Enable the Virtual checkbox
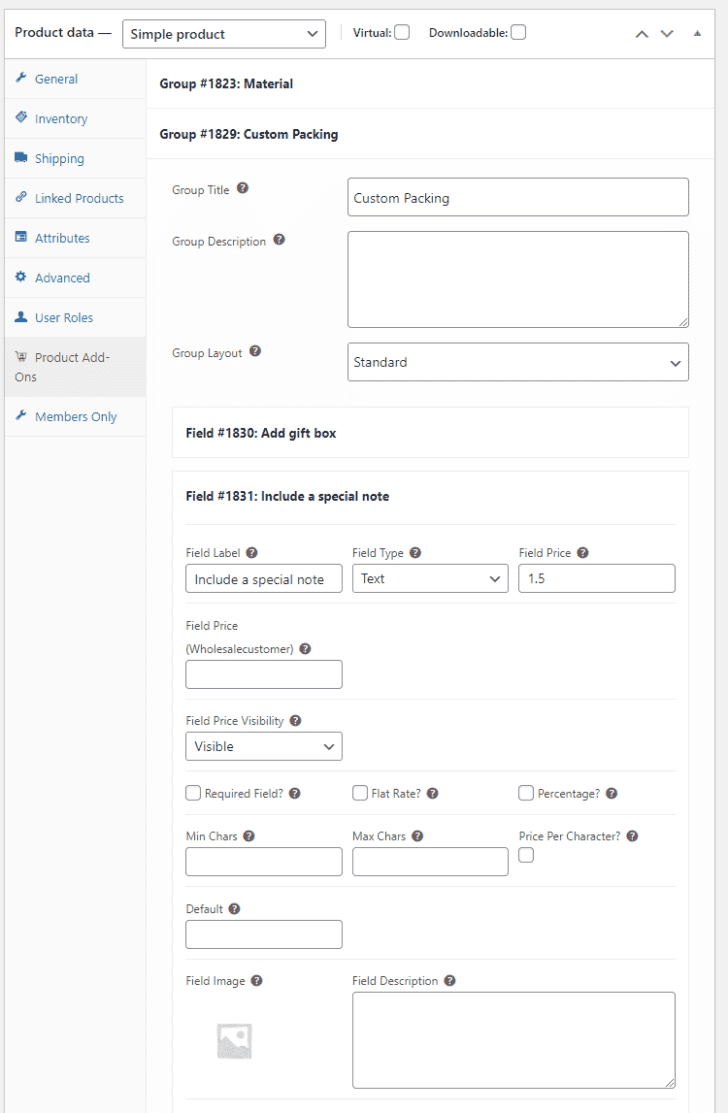728x1113 pixels. 404,31
